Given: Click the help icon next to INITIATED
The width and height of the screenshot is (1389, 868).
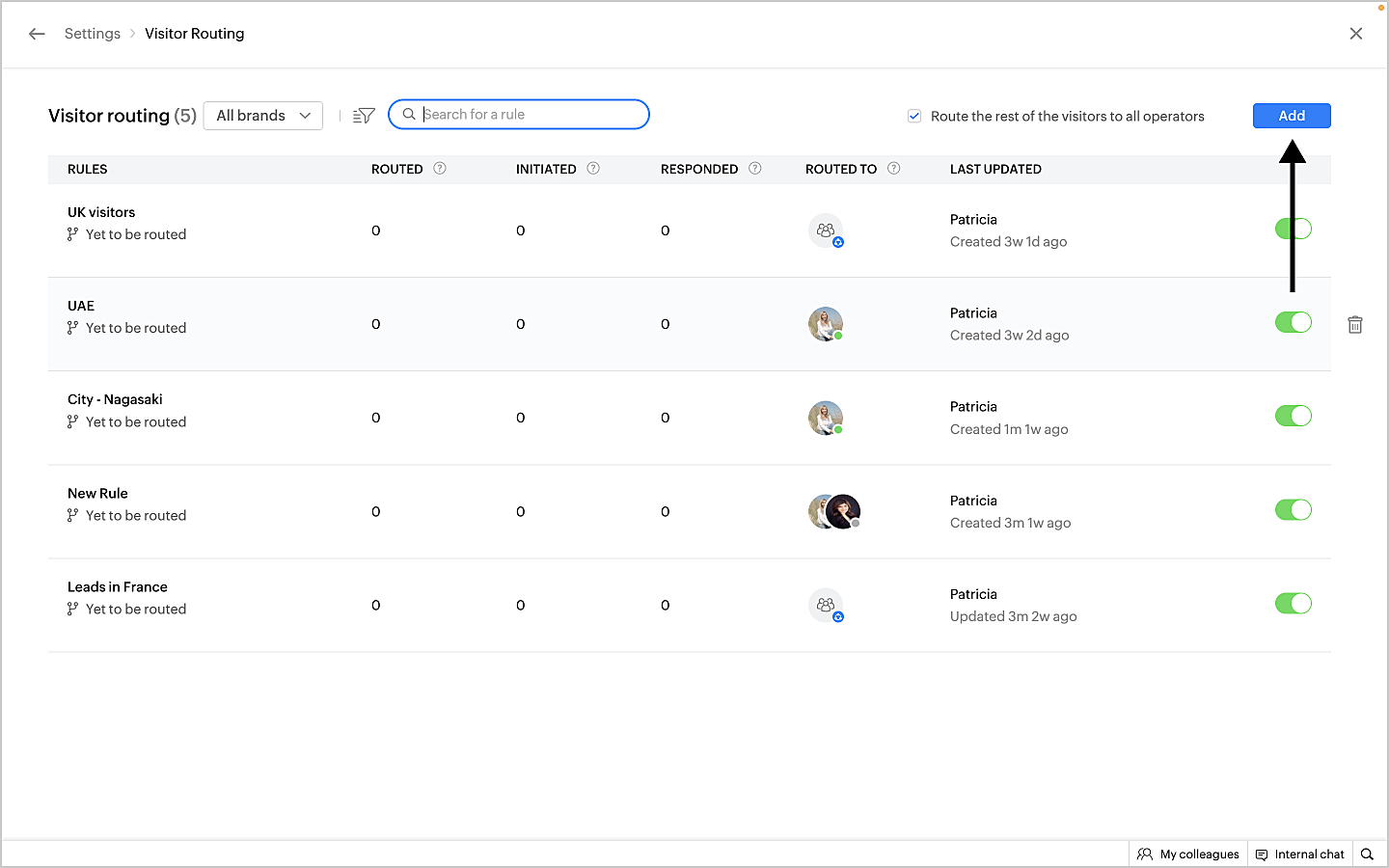Looking at the screenshot, I should 593,169.
